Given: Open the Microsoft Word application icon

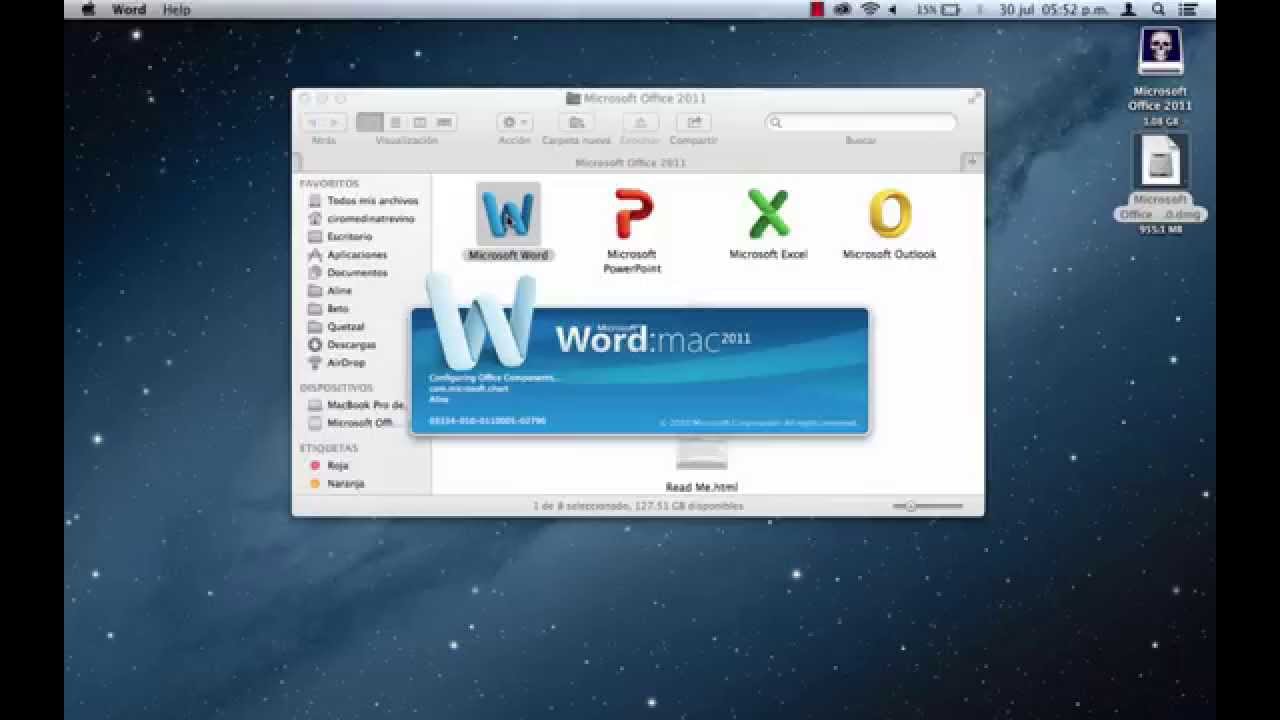Looking at the screenshot, I should (508, 214).
